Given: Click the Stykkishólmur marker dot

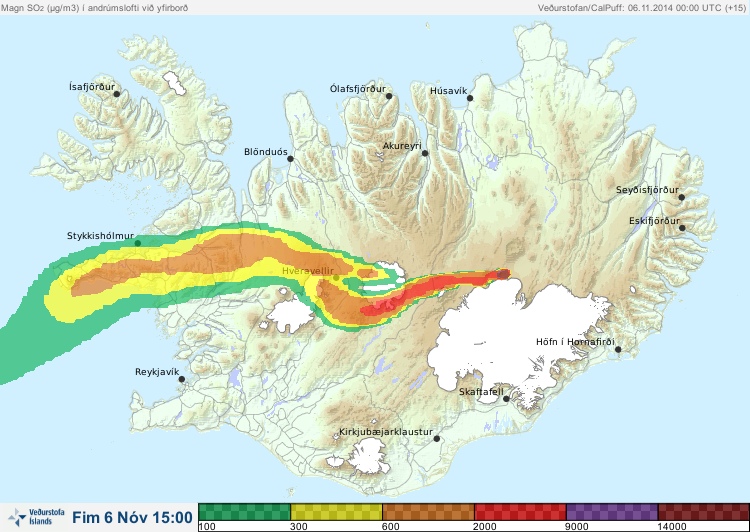Looking at the screenshot, I should 138,243.
